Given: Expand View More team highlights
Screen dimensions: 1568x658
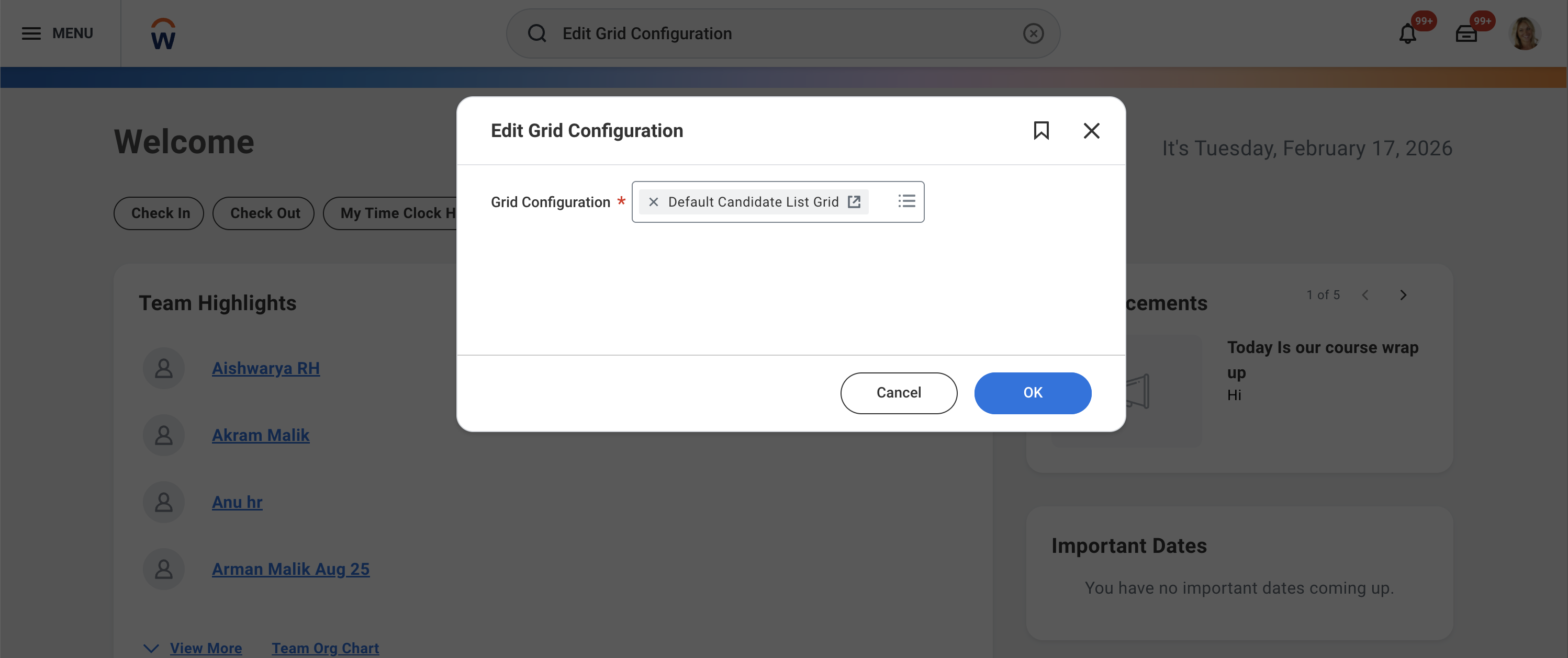Looking at the screenshot, I should (x=205, y=648).
